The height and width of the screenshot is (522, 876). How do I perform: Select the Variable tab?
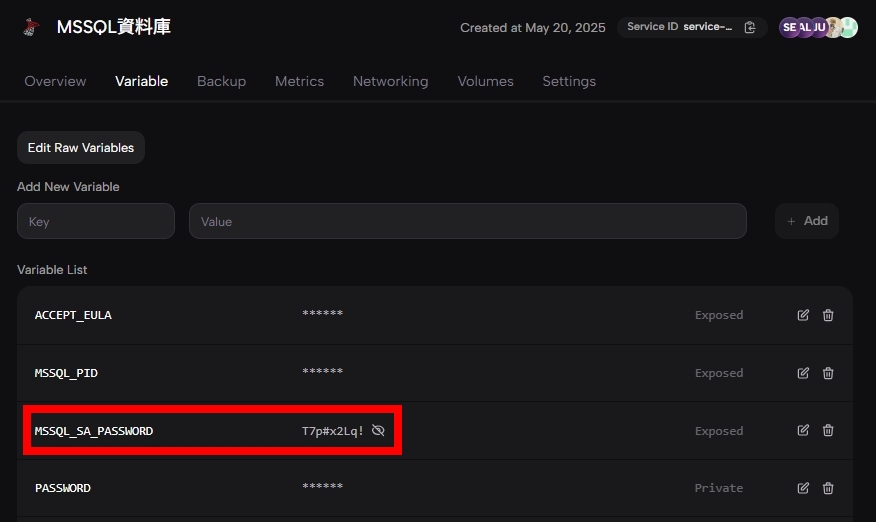[x=141, y=81]
